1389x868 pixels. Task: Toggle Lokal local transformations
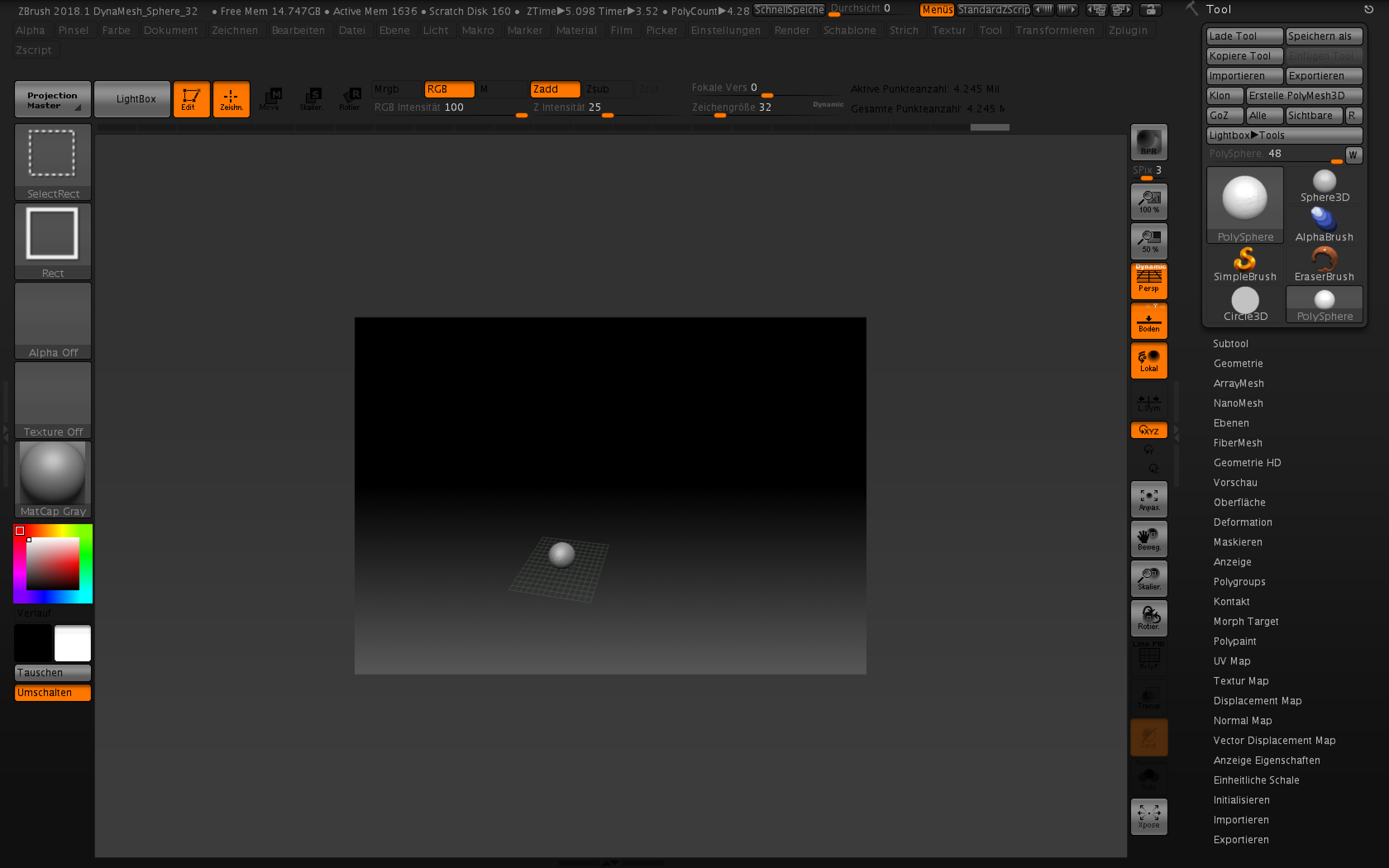coord(1148,360)
